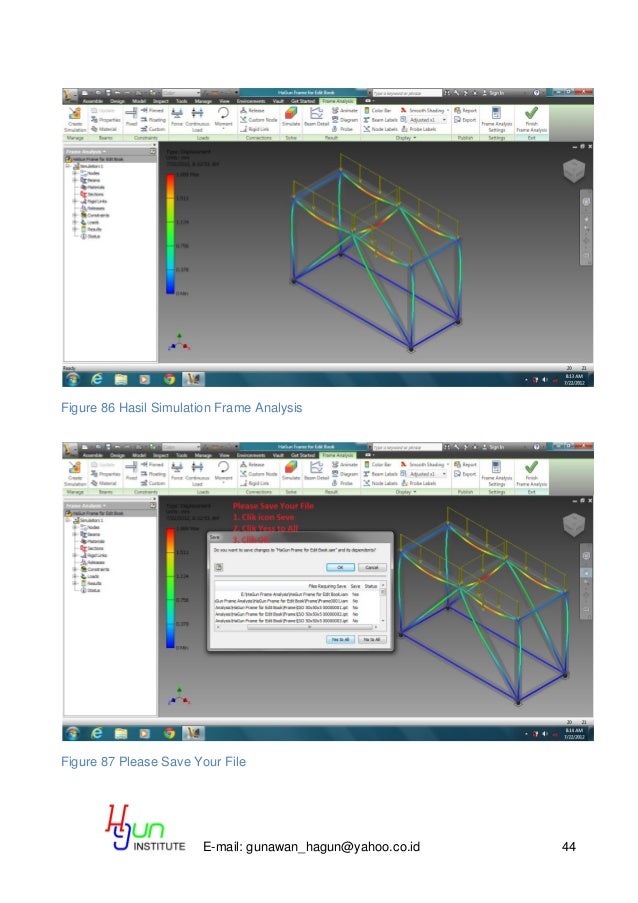Toggle Color Bar display in Figure 86
Image resolution: width=638 pixels, height=903 pixels.
click(378, 110)
